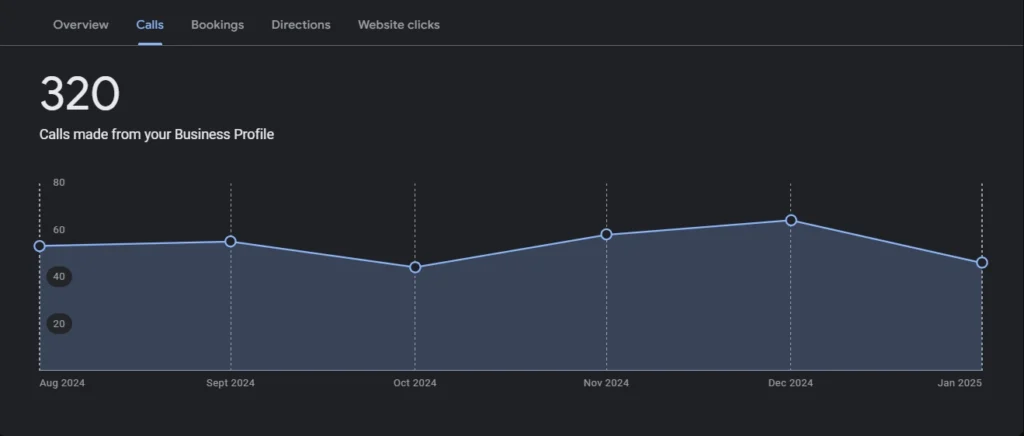The width and height of the screenshot is (1024, 436).
Task: Click the Aug 2024 data point on chart
Action: (40, 246)
